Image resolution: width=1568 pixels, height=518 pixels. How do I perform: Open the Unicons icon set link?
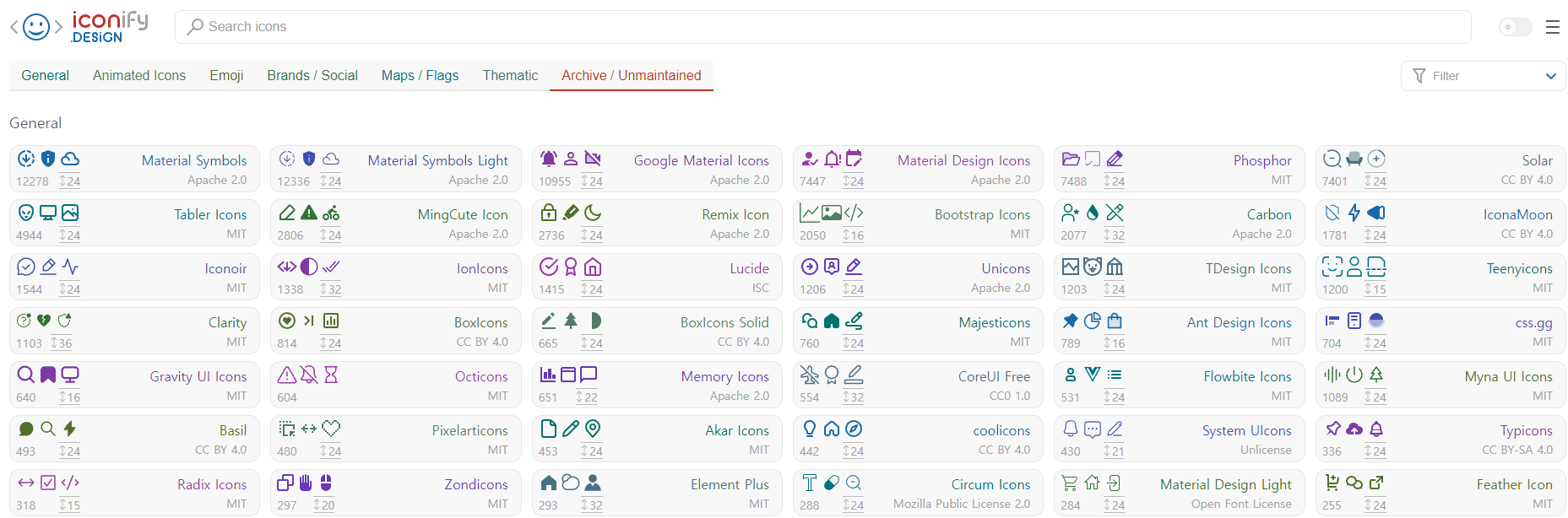tap(1006, 268)
